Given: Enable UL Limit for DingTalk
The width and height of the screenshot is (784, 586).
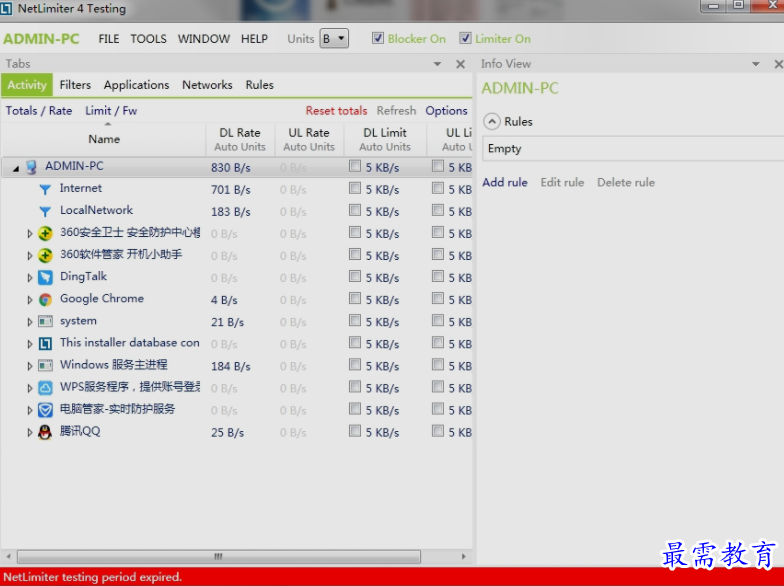Looking at the screenshot, I should point(438,276).
